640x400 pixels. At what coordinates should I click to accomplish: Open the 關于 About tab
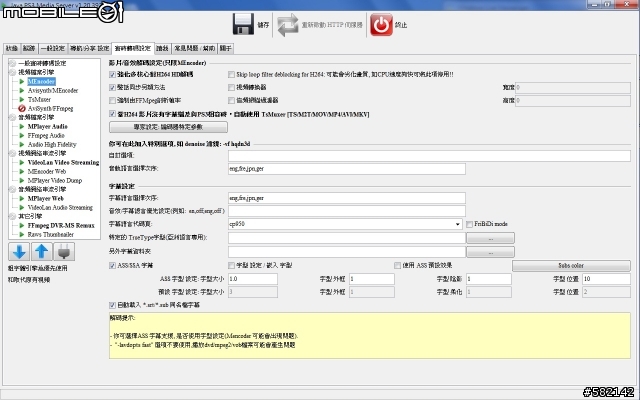pyautogui.click(x=226, y=48)
